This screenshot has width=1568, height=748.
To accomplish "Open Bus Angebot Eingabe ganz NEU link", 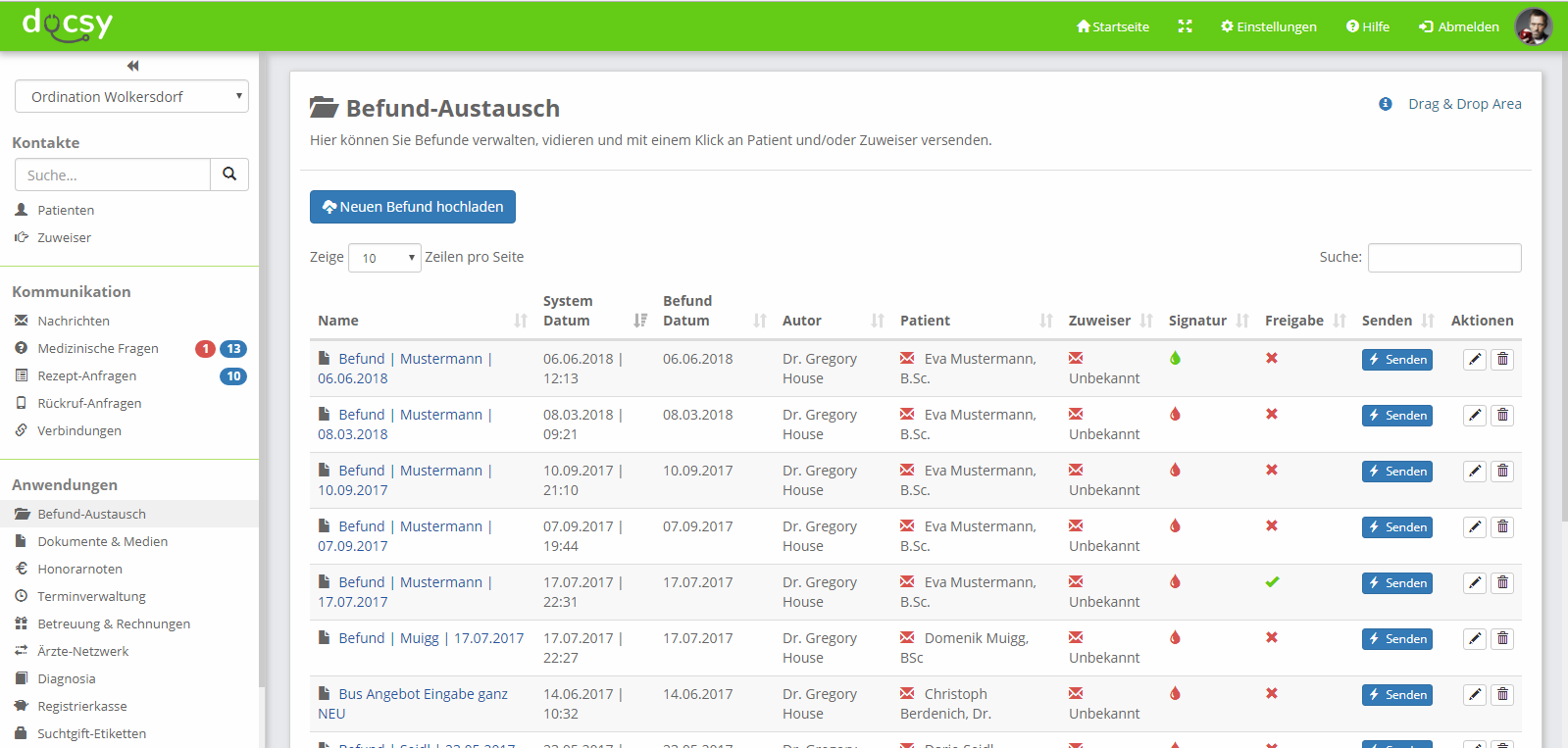I will pyautogui.click(x=413, y=704).
